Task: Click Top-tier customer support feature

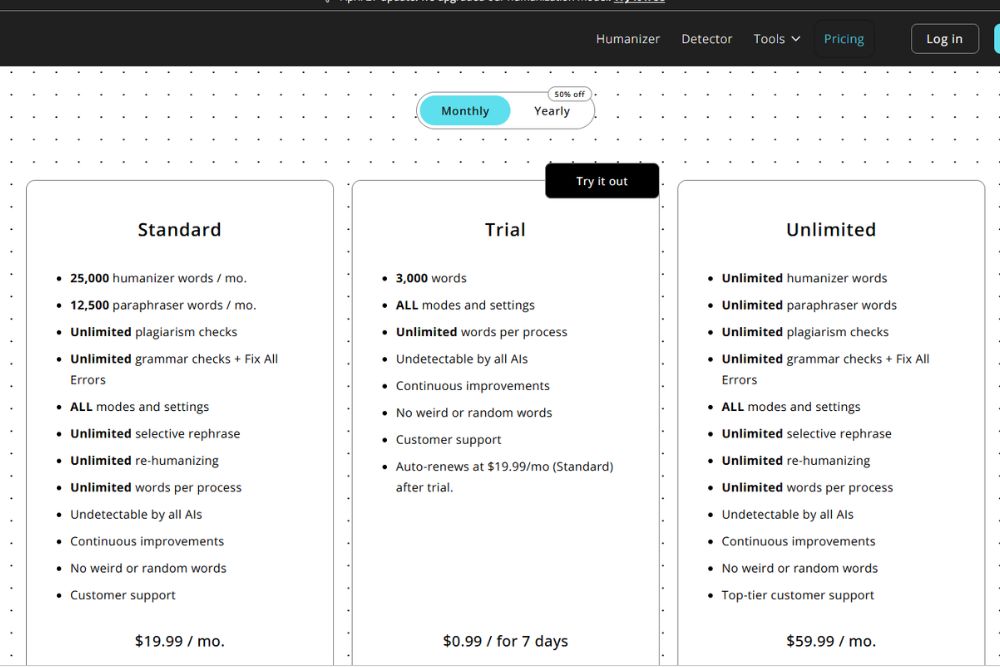Action: [798, 595]
